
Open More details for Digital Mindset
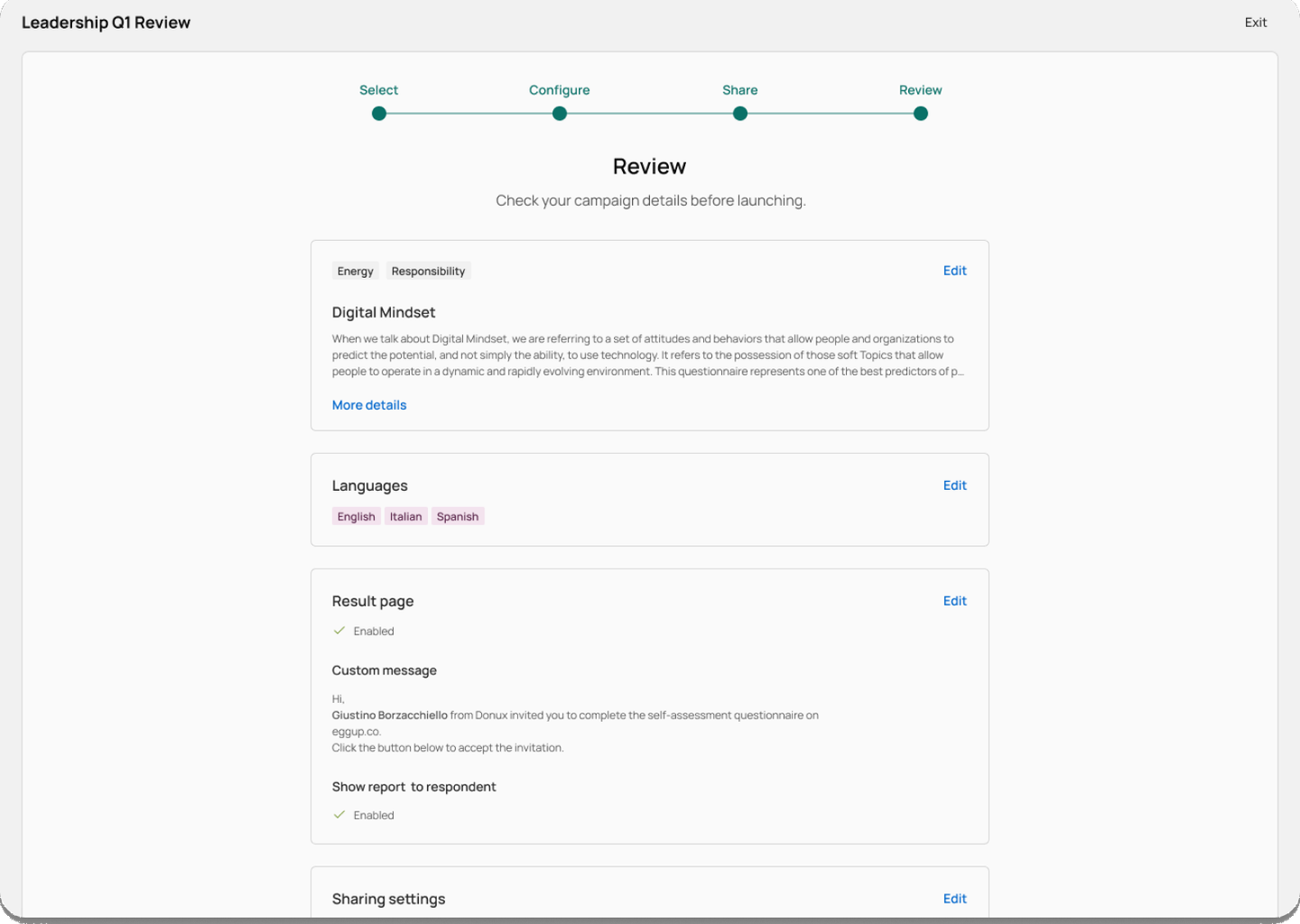coord(369,405)
